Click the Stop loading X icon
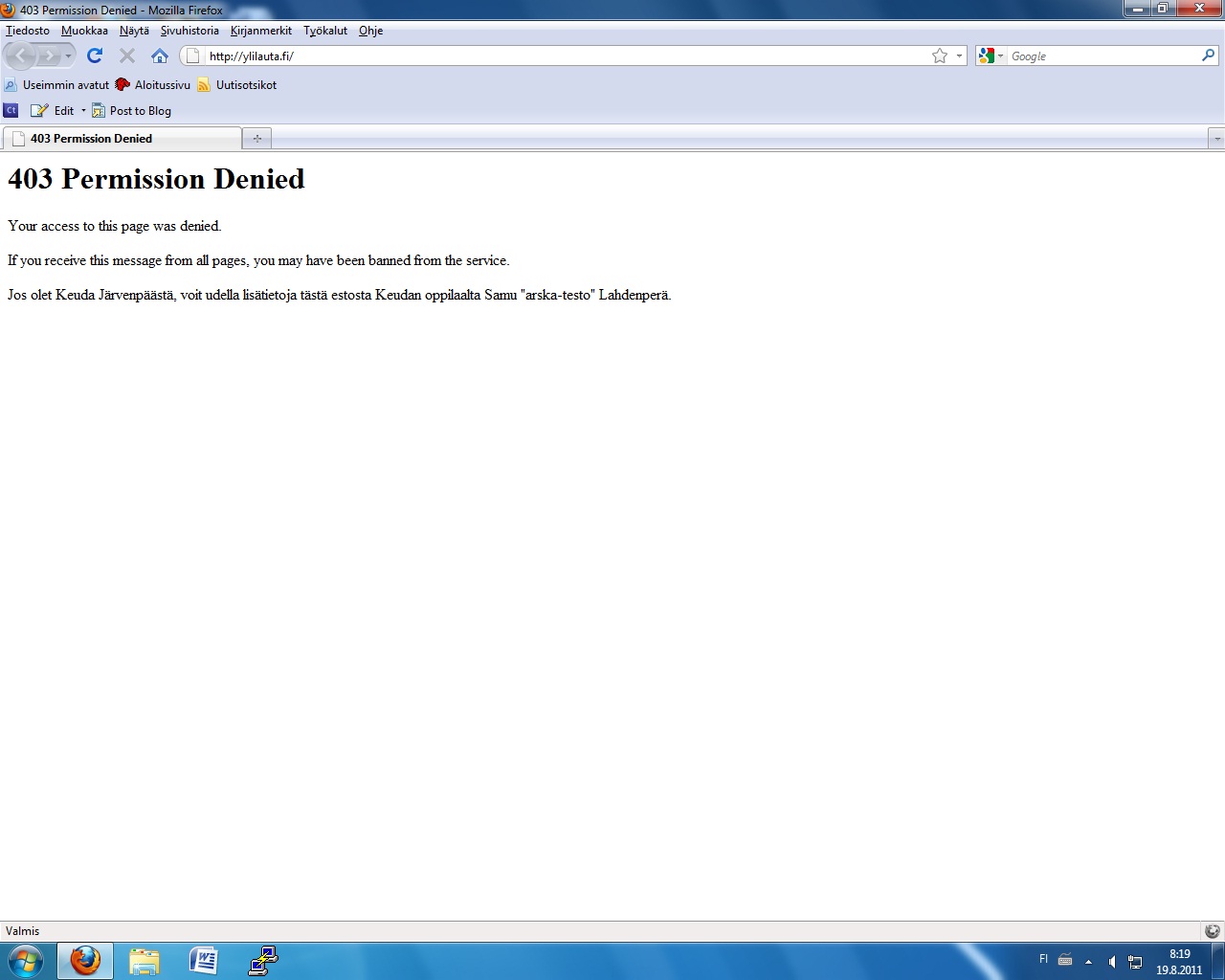The width and height of the screenshot is (1225, 980). (x=127, y=56)
